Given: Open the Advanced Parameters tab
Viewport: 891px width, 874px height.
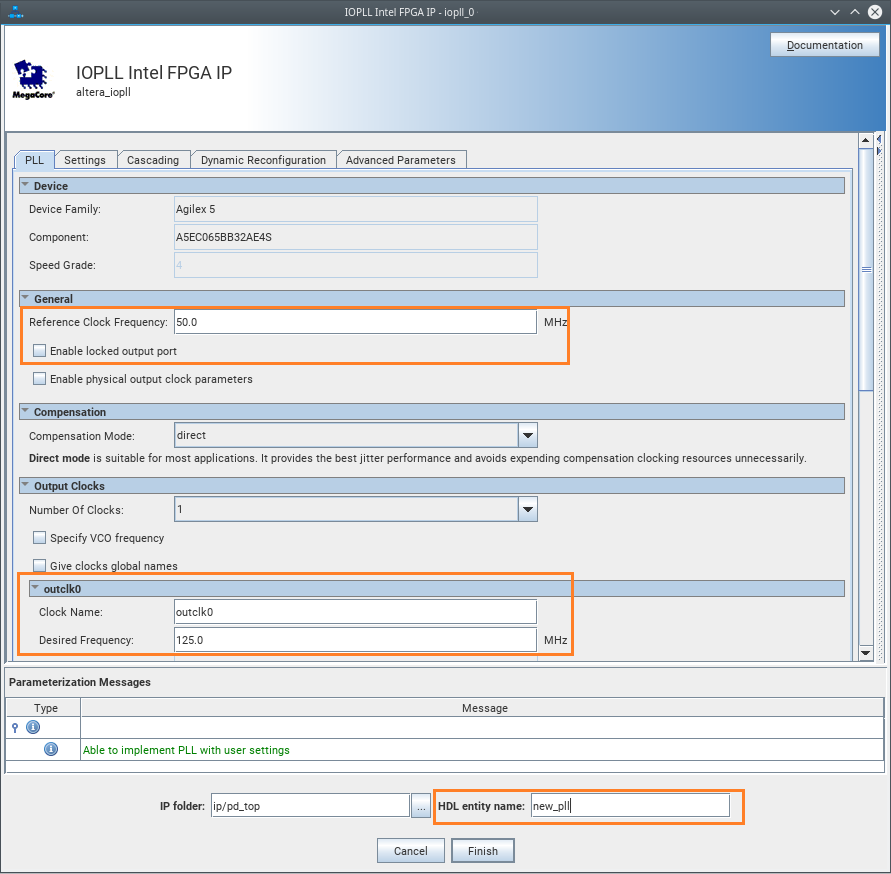Looking at the screenshot, I should 400,160.
